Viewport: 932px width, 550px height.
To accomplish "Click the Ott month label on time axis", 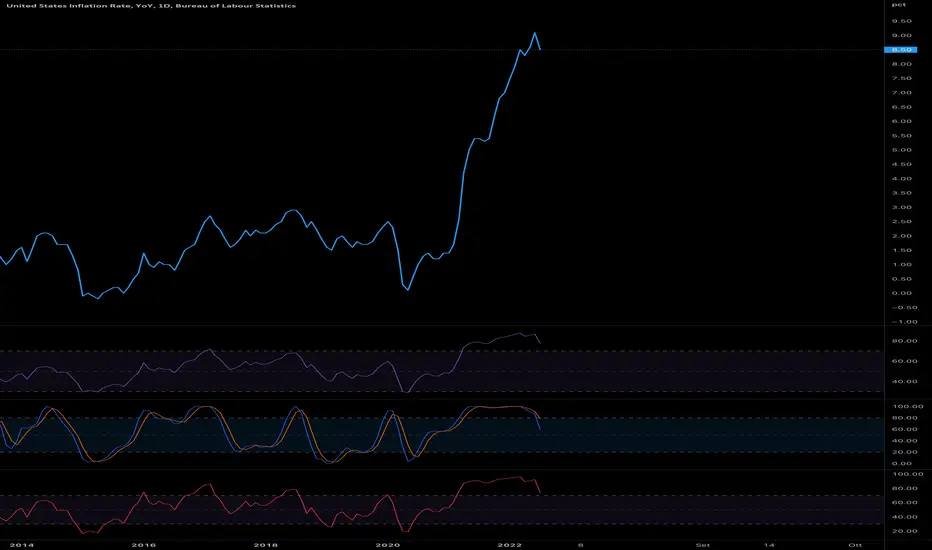I will click(x=855, y=545).
